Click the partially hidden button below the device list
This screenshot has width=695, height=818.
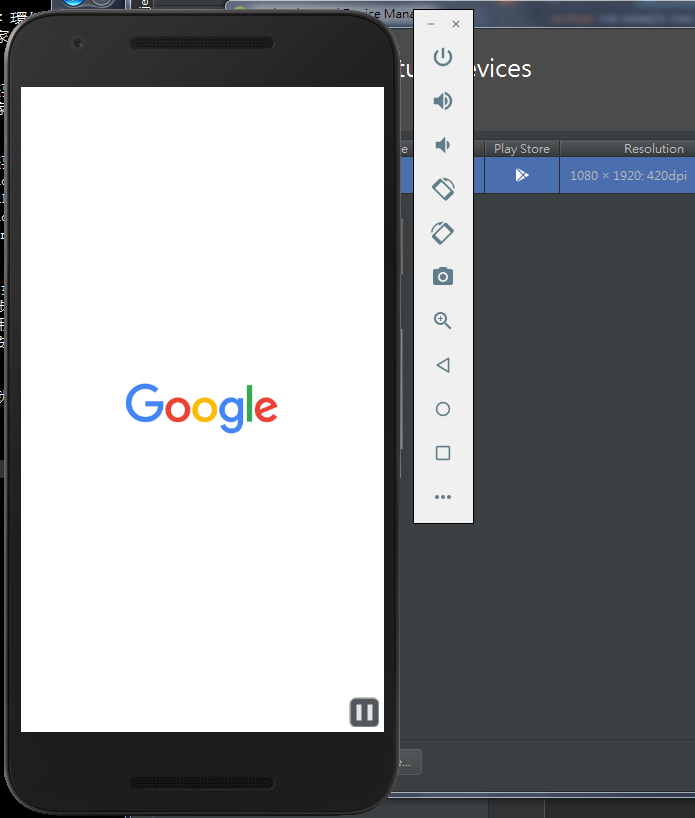(x=410, y=762)
